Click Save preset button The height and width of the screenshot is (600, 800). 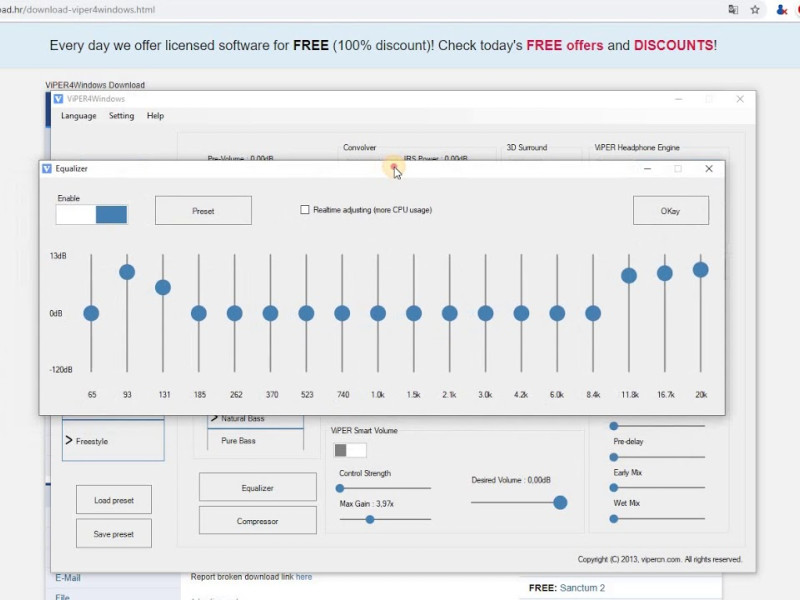click(114, 534)
